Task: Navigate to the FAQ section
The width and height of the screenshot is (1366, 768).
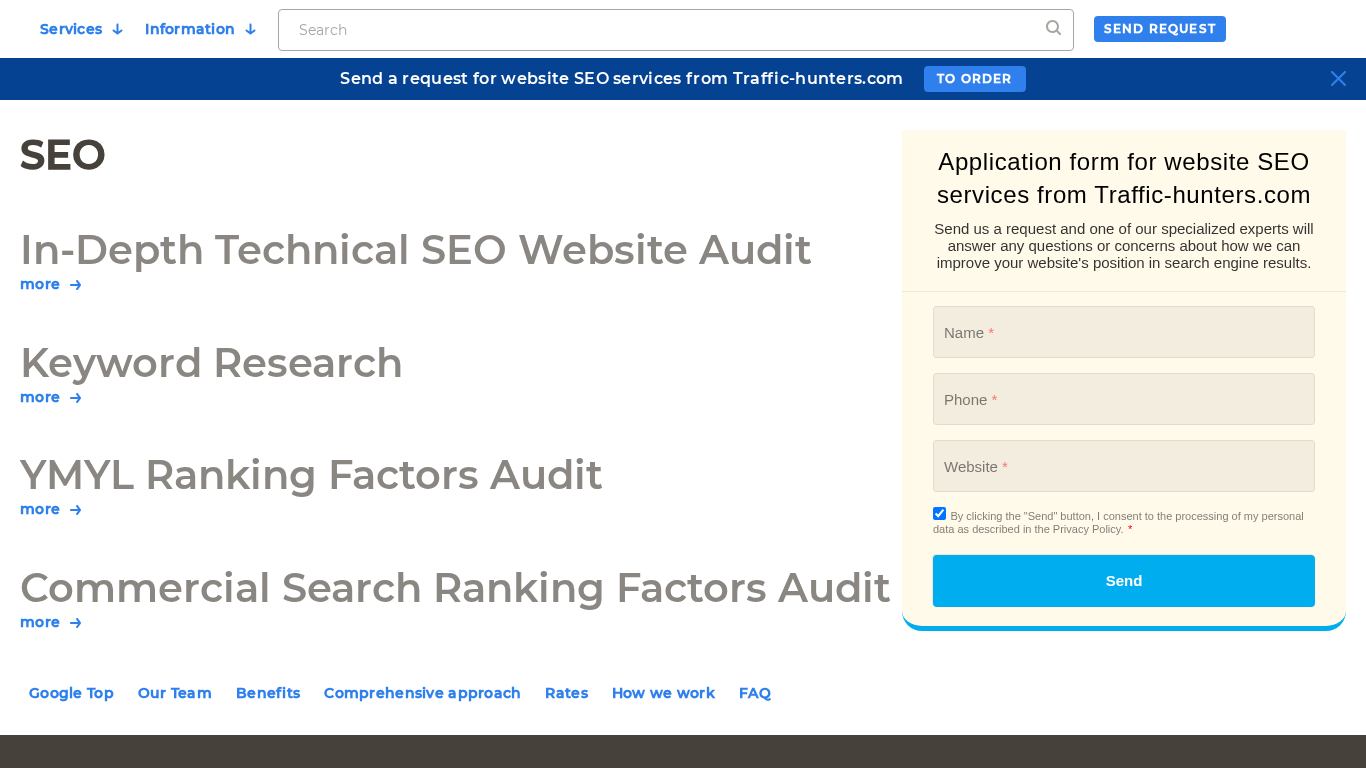Action: (x=755, y=693)
